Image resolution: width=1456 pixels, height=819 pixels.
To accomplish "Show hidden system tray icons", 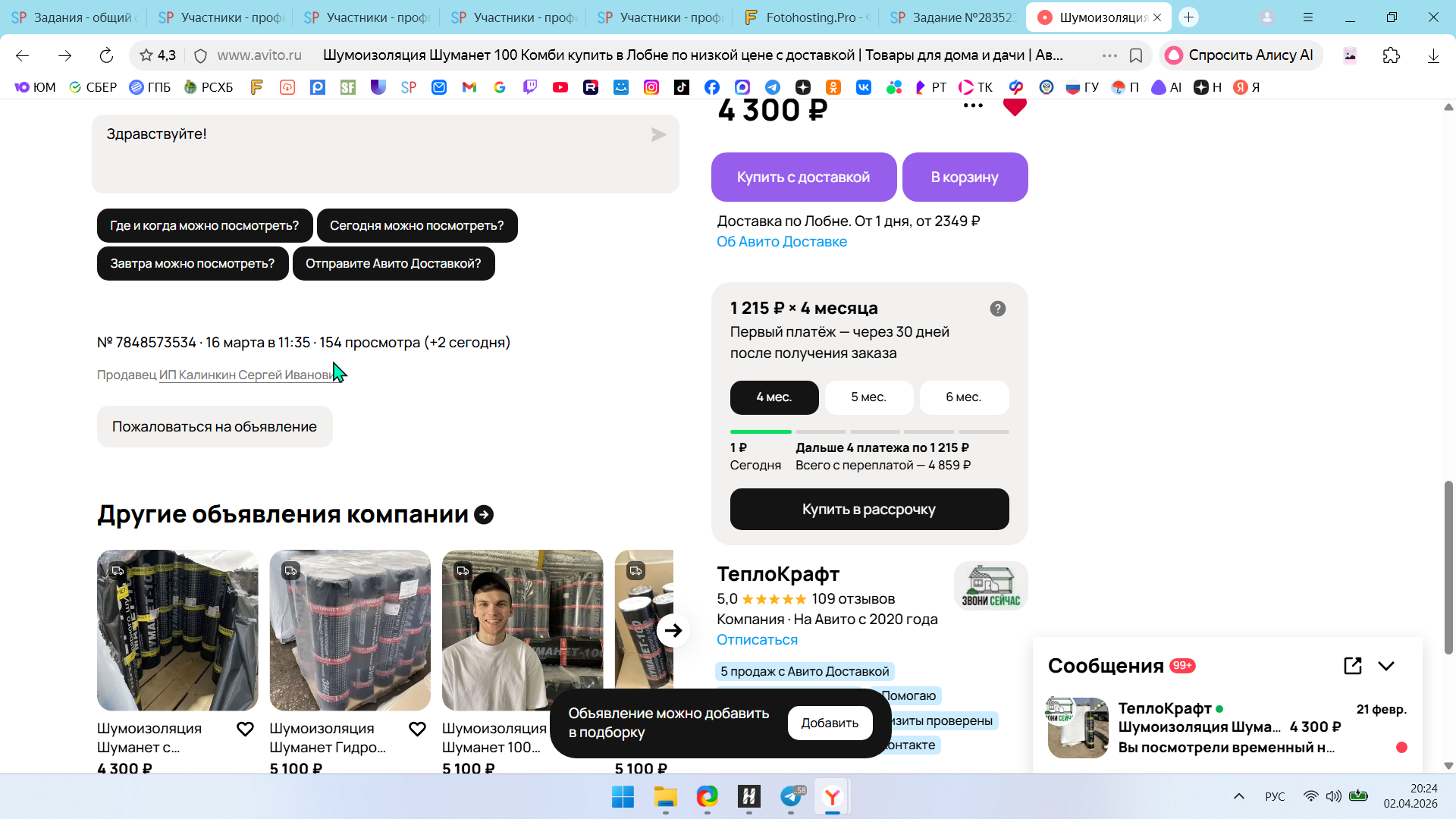I will coord(1239,796).
